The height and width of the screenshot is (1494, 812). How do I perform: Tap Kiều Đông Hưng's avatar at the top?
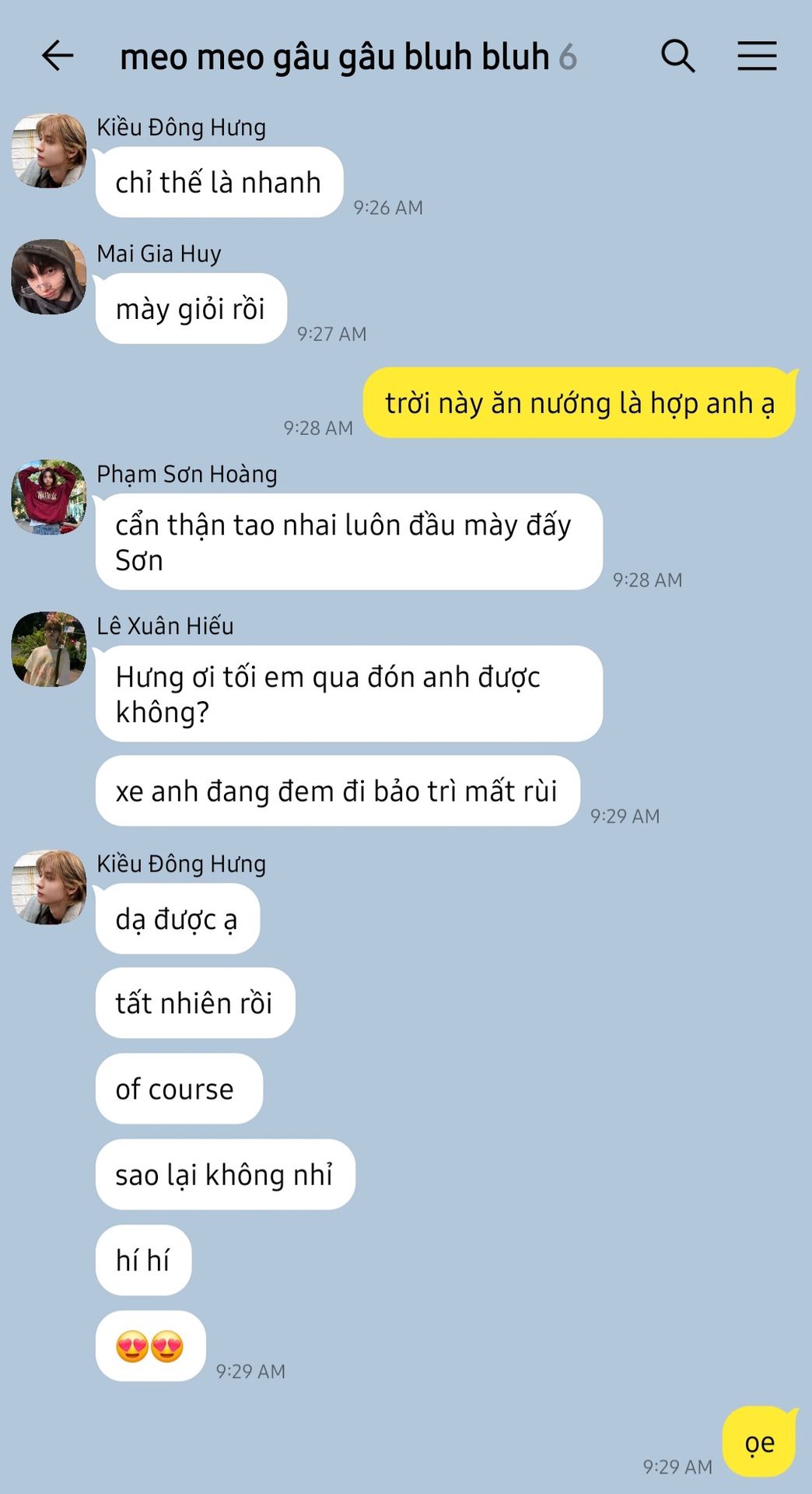[48, 151]
